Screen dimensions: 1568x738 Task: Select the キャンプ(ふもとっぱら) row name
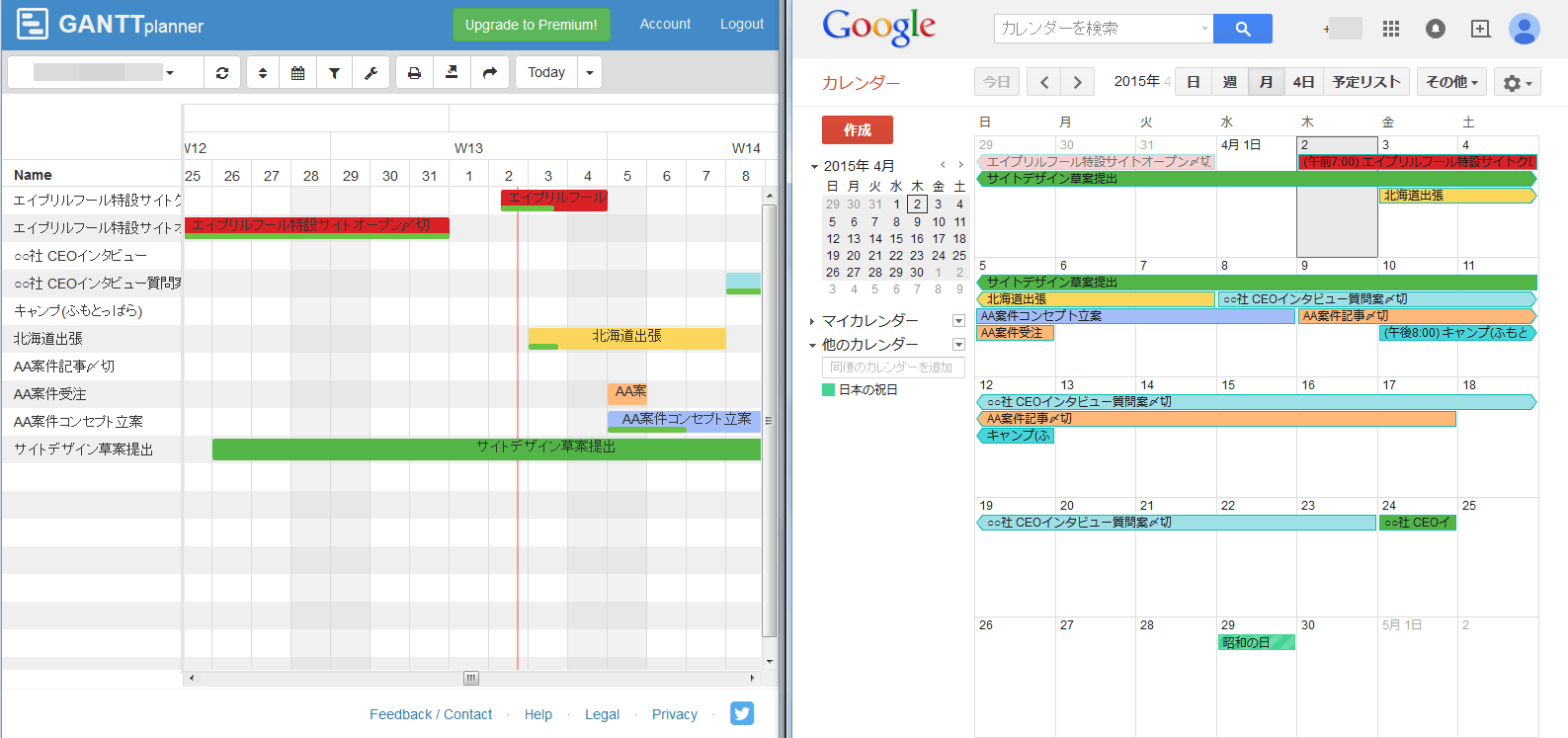coord(78,310)
